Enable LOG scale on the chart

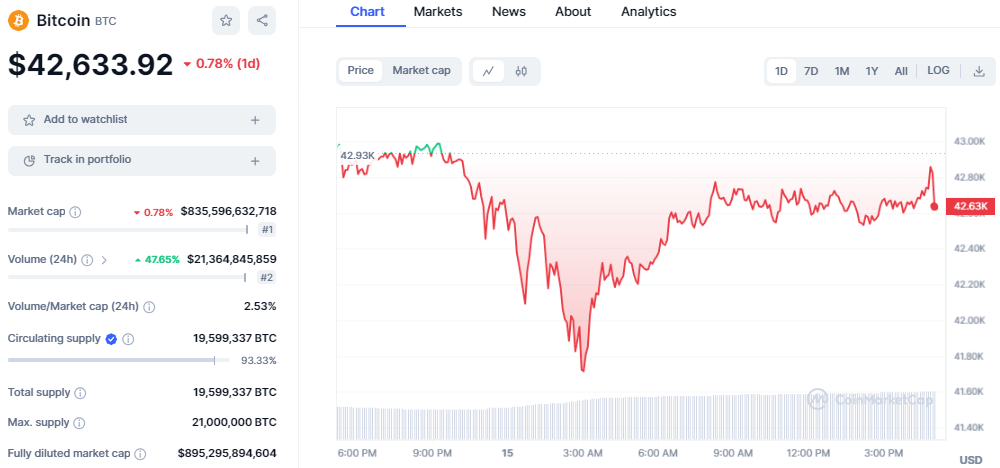[938, 71]
